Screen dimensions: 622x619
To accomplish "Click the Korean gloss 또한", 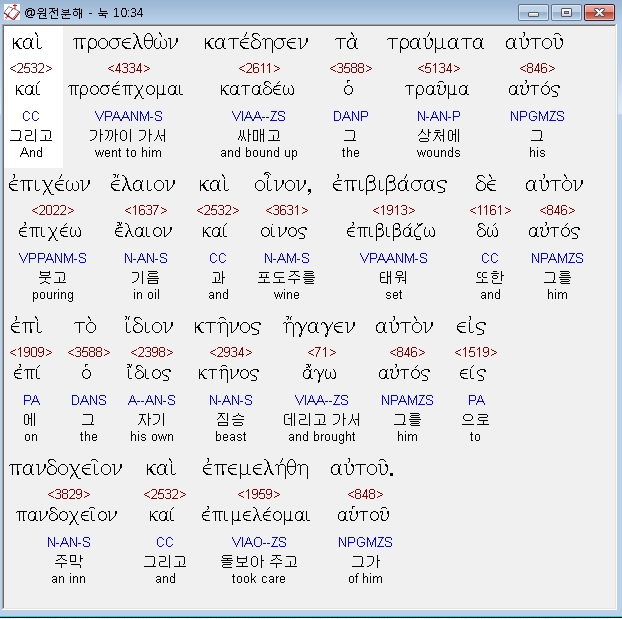I will pyautogui.click(x=490, y=277).
